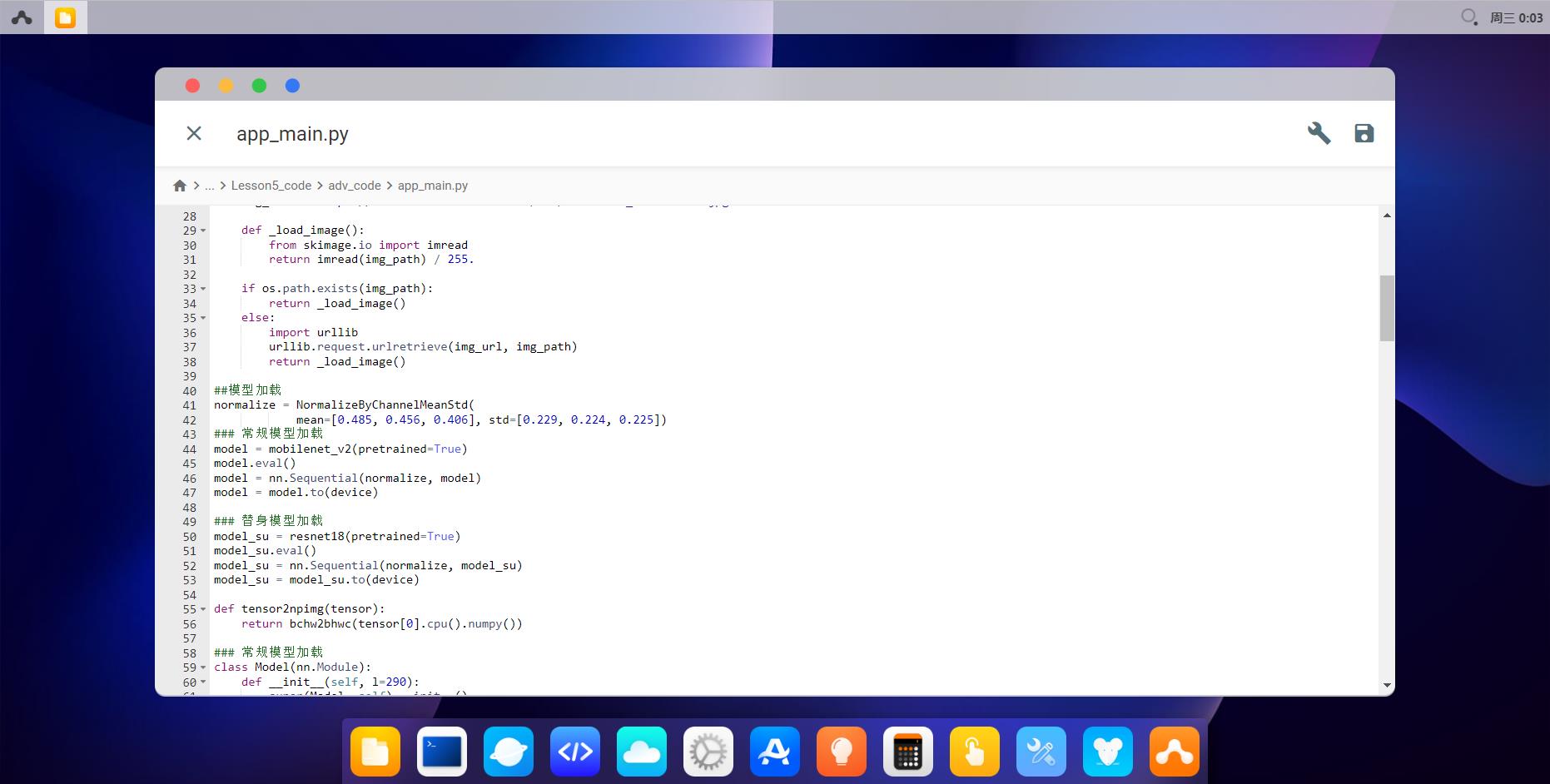Click 'if os.path.exists(img_path):' line
1550x784 pixels.
coord(337,289)
